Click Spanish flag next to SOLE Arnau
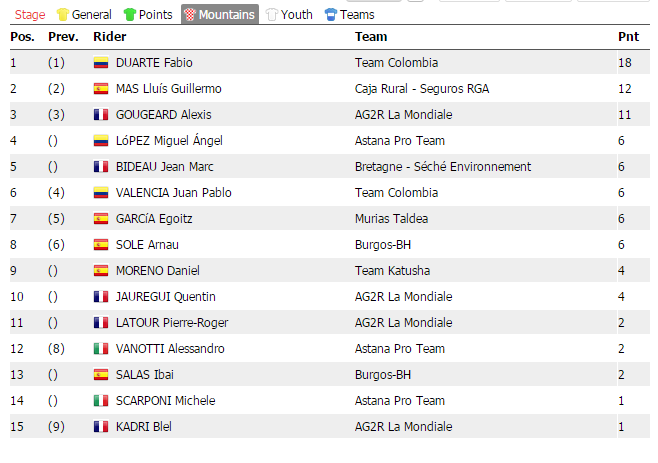The width and height of the screenshot is (658, 463). point(101,245)
